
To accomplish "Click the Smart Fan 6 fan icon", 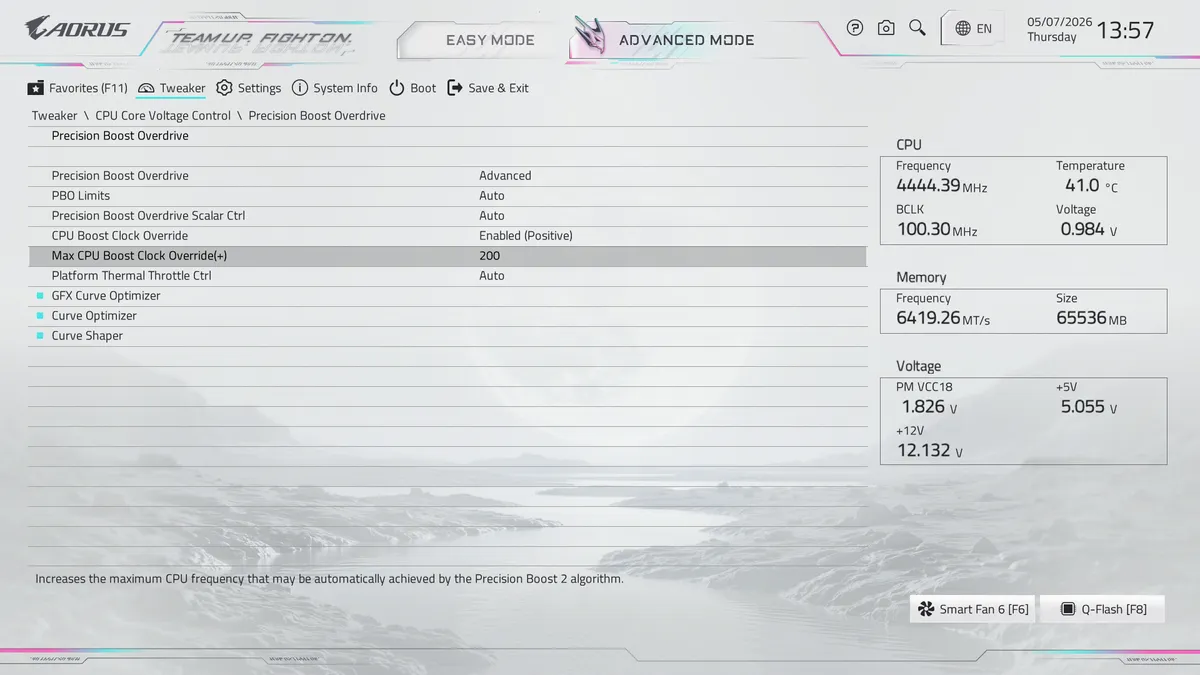I will 925,609.
